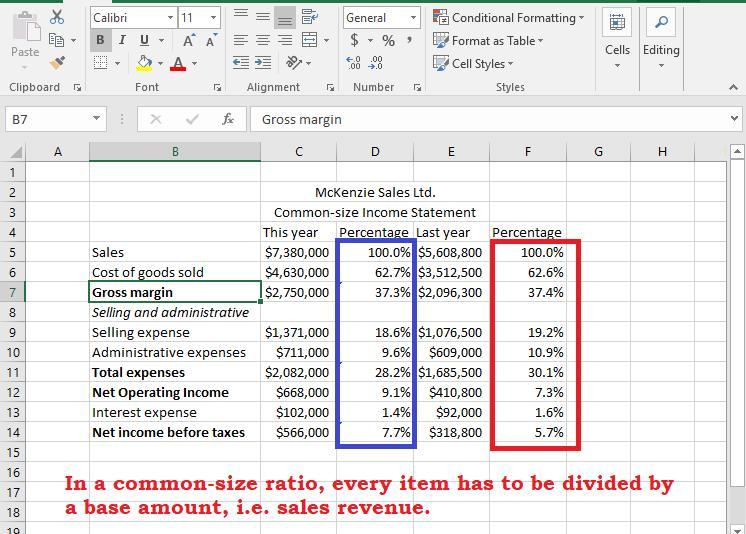Open the font name Calibri dropdown
746x534 pixels.
coord(170,18)
